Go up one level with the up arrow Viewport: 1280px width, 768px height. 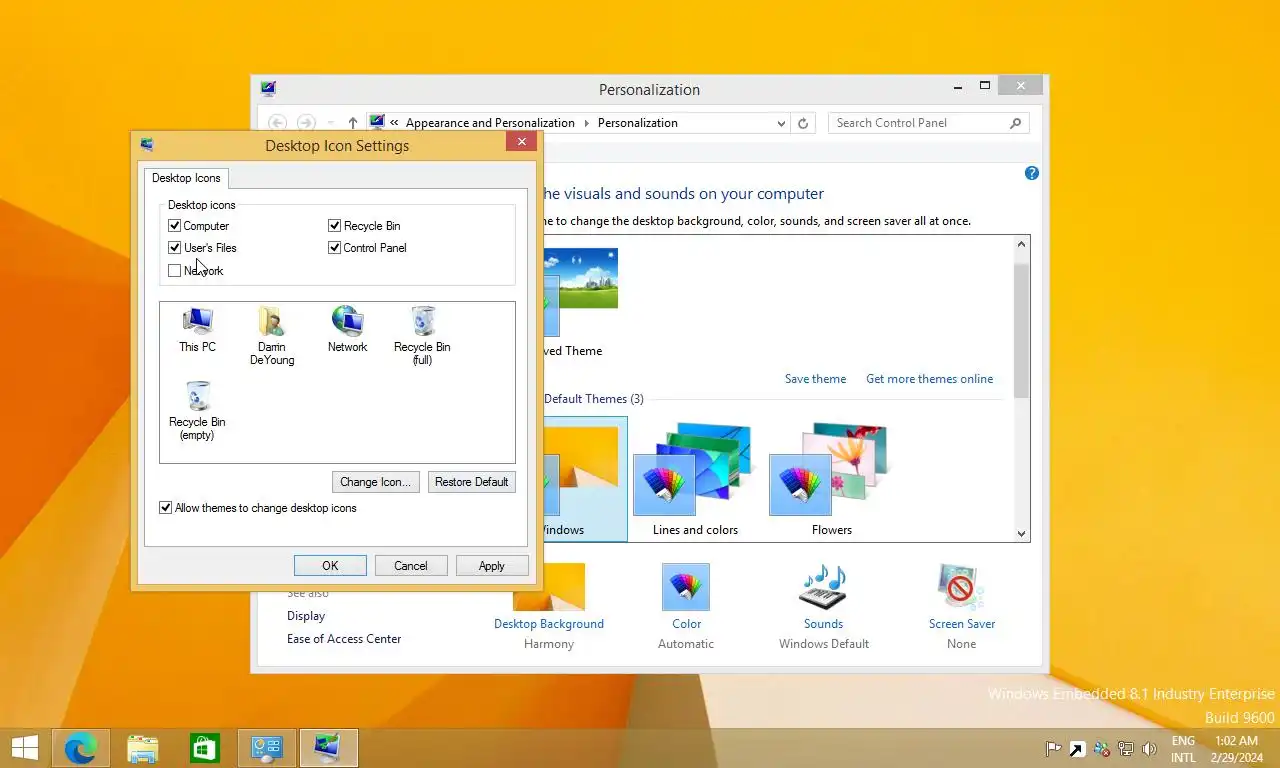tap(353, 123)
